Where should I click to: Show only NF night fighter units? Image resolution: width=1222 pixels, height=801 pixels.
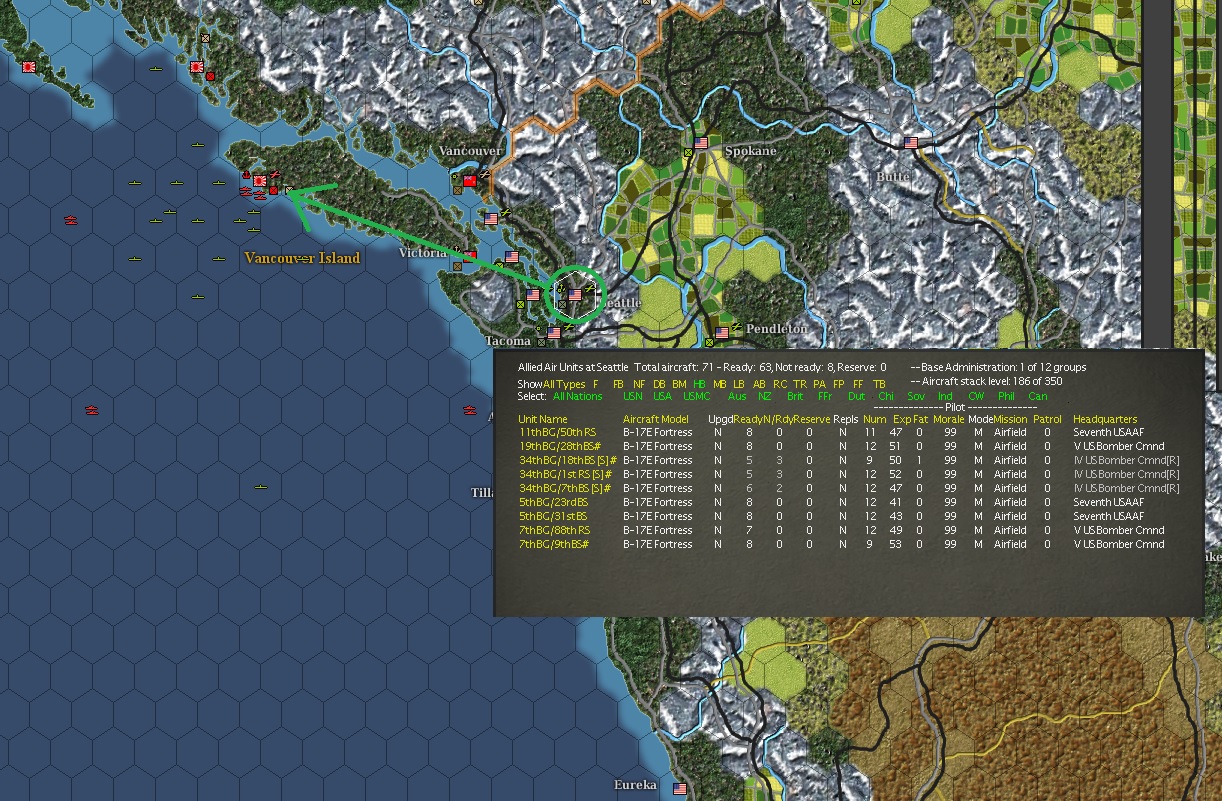[x=639, y=384]
